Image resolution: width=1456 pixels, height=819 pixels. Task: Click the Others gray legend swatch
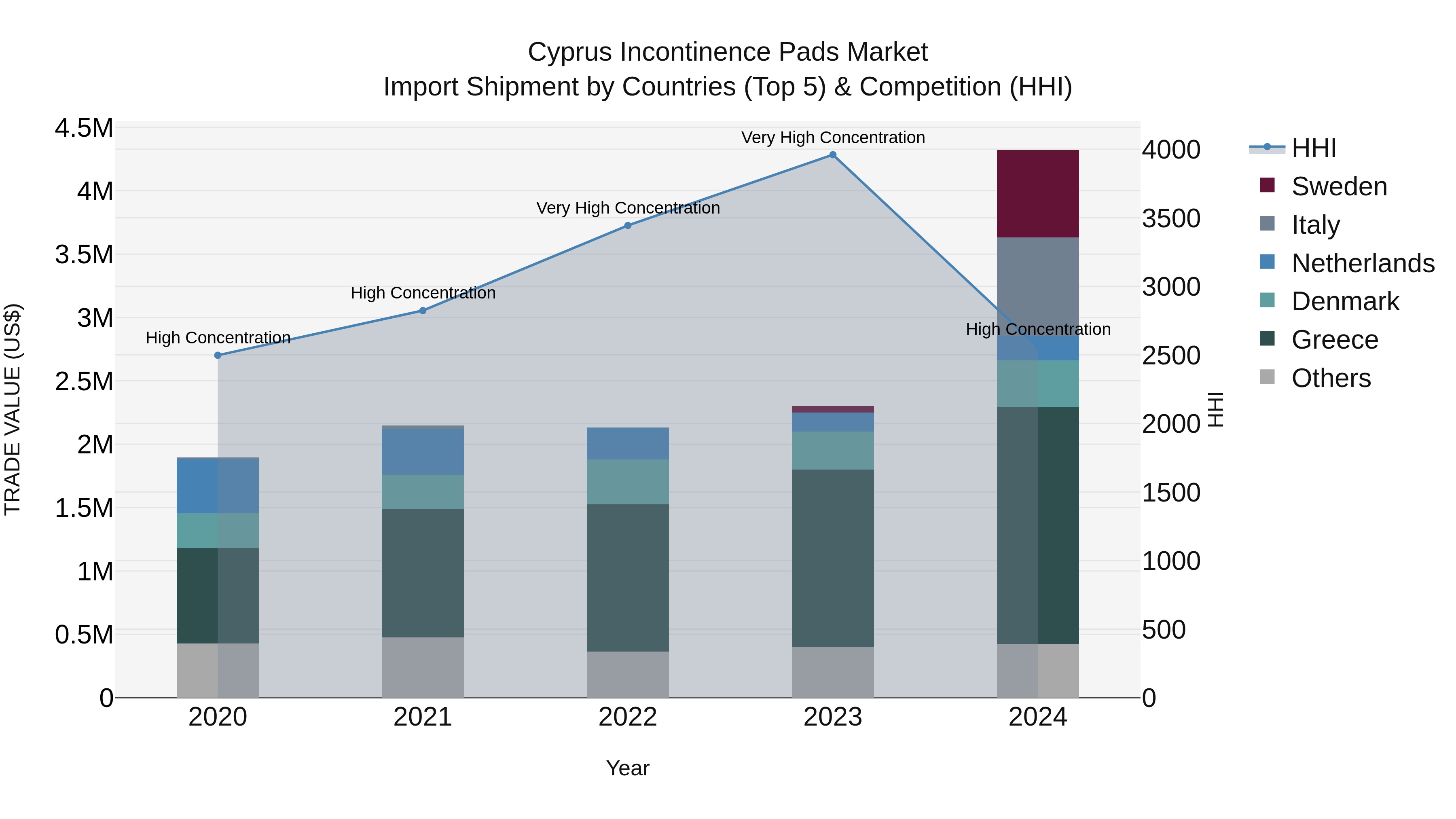click(1267, 377)
